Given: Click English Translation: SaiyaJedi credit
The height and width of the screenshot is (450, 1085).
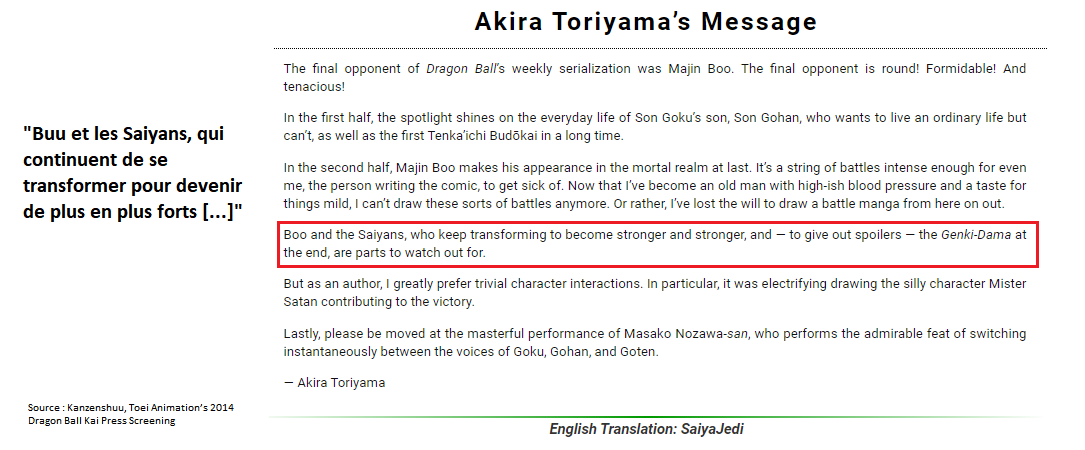Looking at the screenshot, I should coord(646,429).
